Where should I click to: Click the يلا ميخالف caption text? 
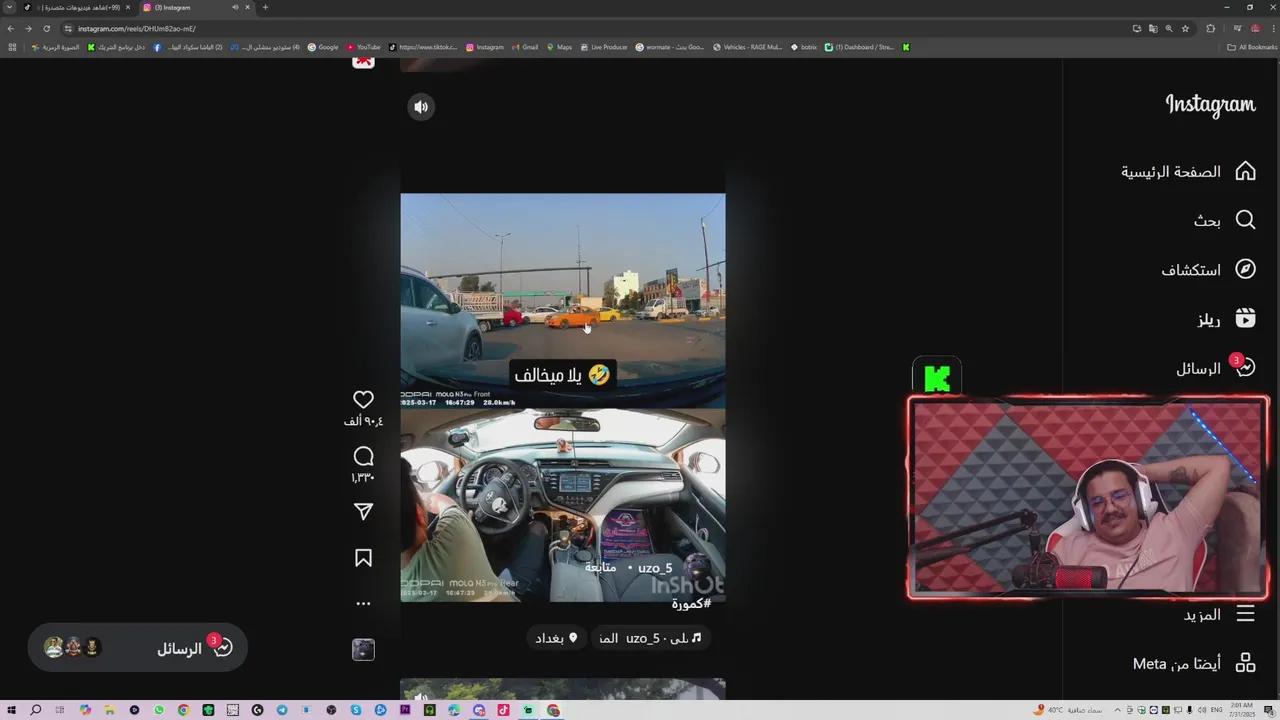tap(561, 375)
